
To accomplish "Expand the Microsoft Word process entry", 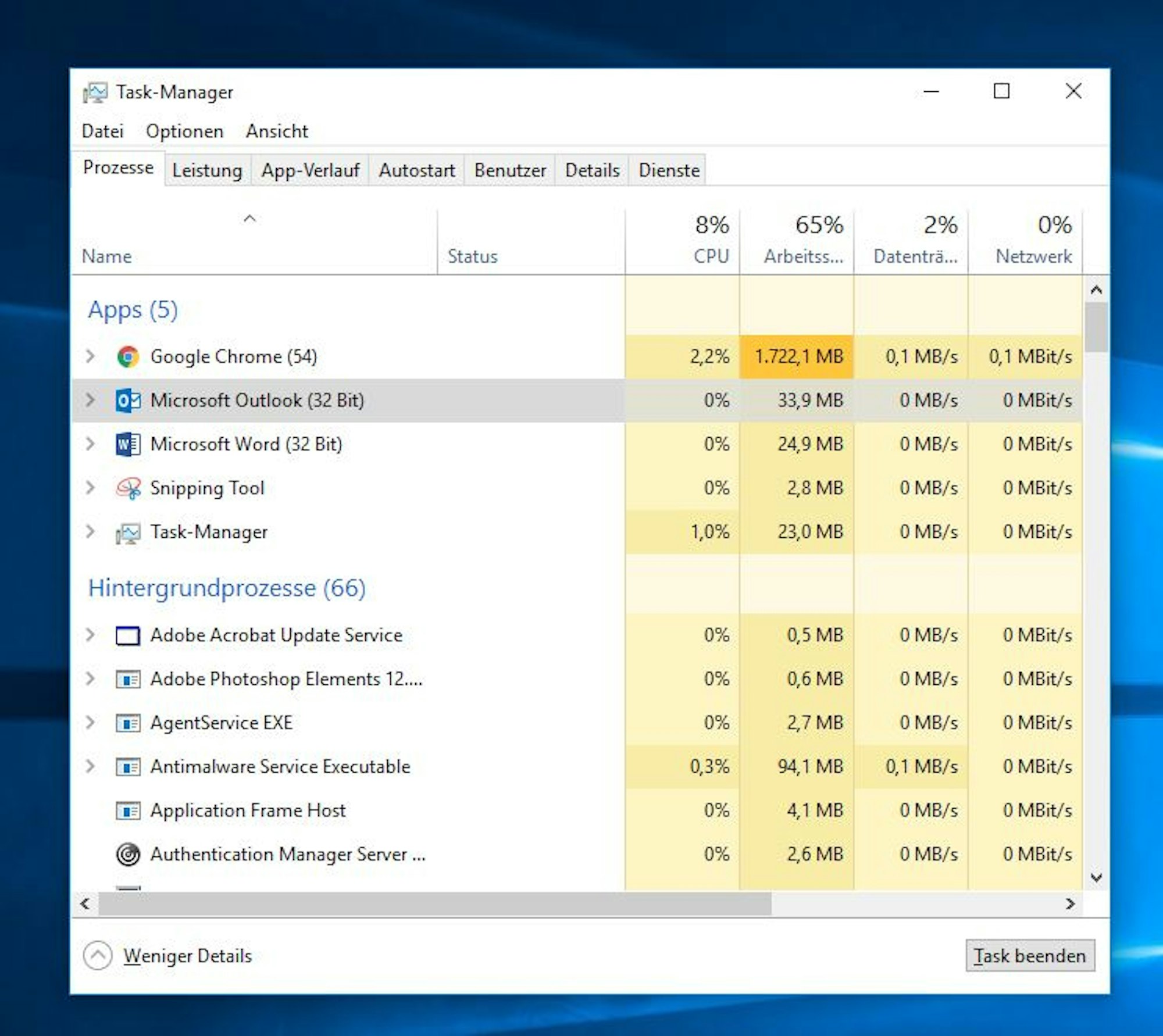I will tap(90, 444).
